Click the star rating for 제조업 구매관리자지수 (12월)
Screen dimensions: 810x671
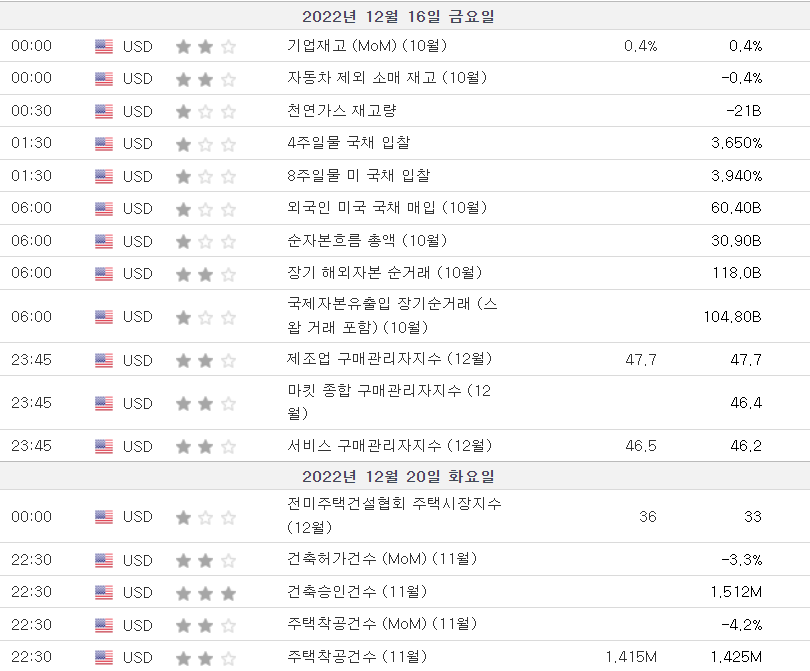(206, 360)
